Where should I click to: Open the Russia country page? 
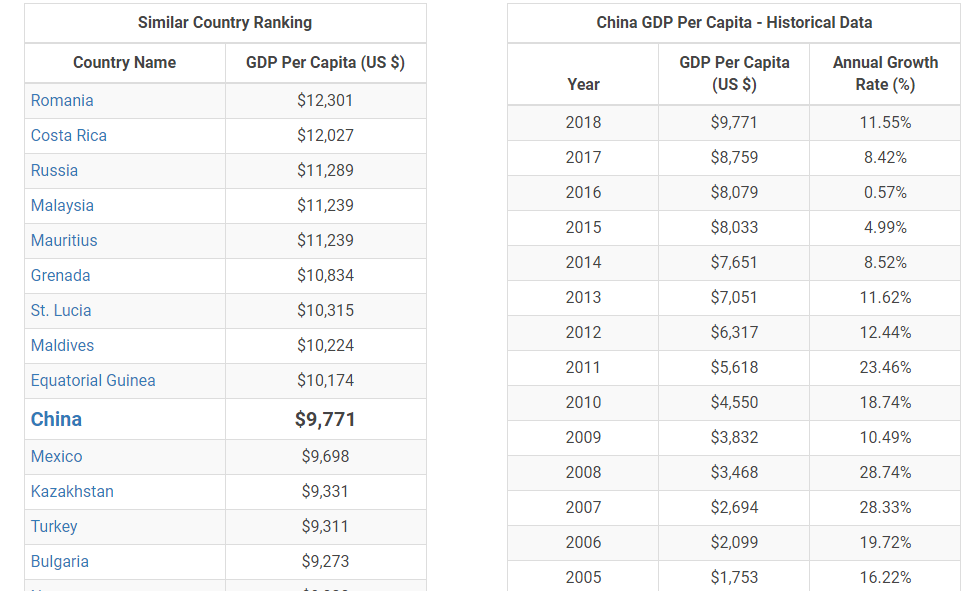(54, 170)
